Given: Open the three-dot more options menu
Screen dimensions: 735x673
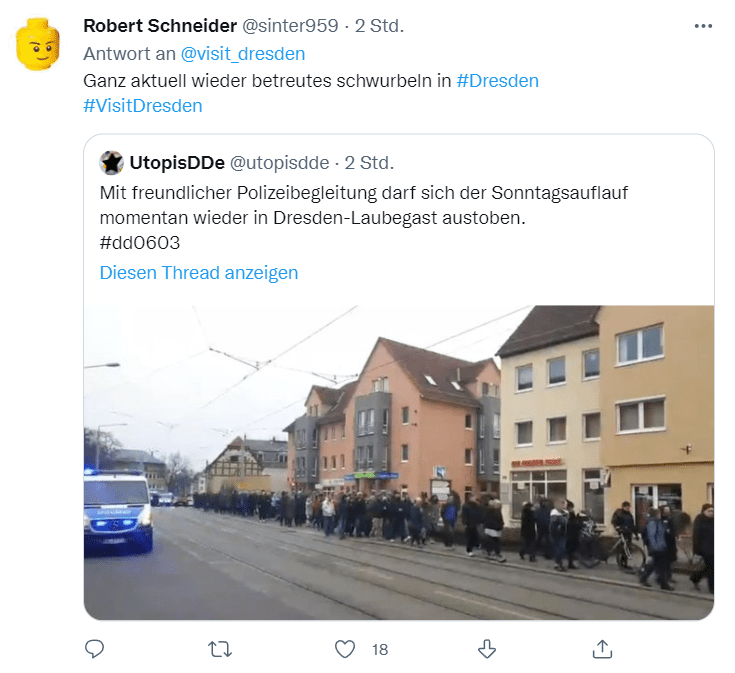Looking at the screenshot, I should tap(703, 26).
